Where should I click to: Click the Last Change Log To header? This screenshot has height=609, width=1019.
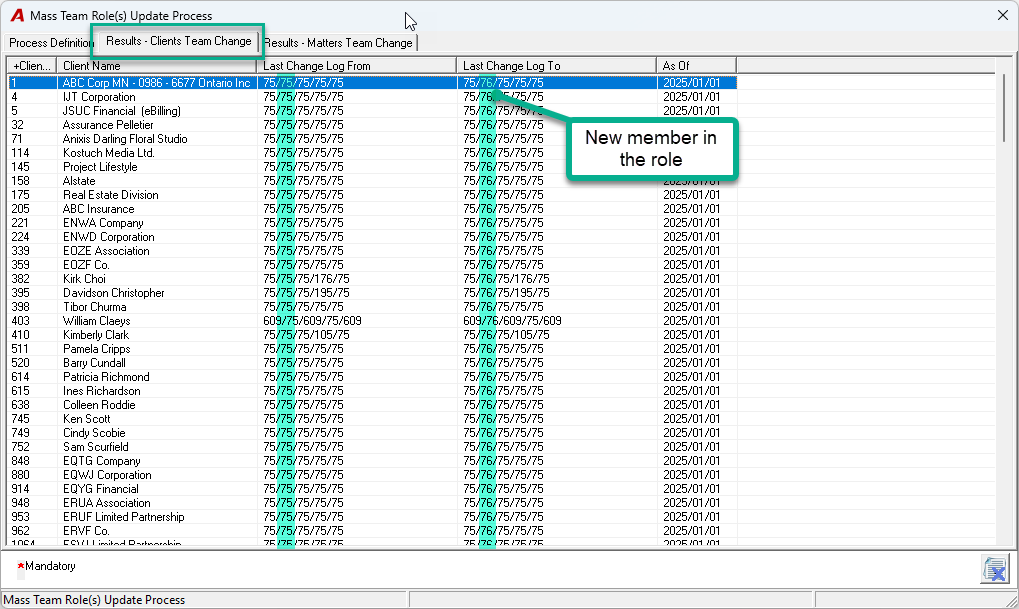[556, 66]
